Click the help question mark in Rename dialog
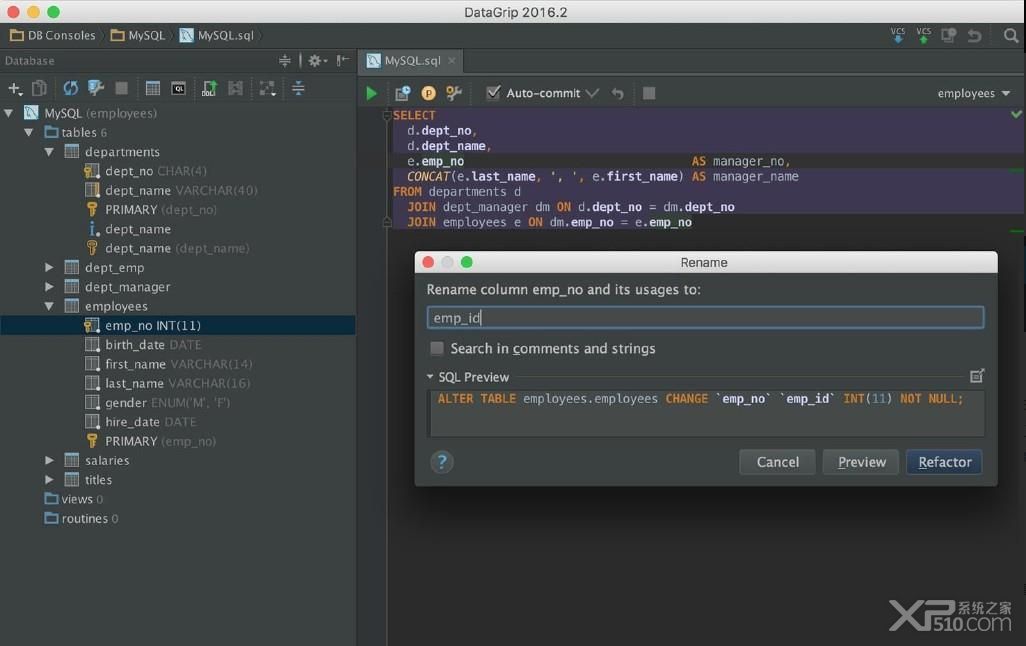Screen dimensions: 1026x646 (x=442, y=462)
